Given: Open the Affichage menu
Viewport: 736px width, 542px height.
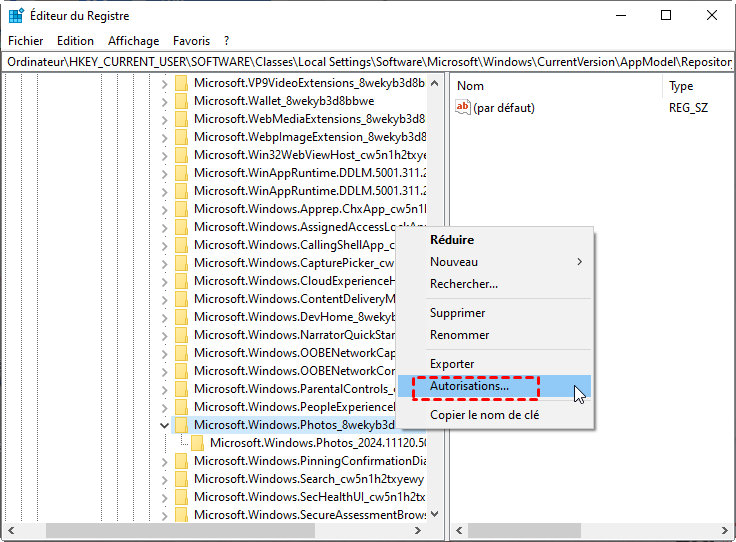Looking at the screenshot, I should (134, 41).
